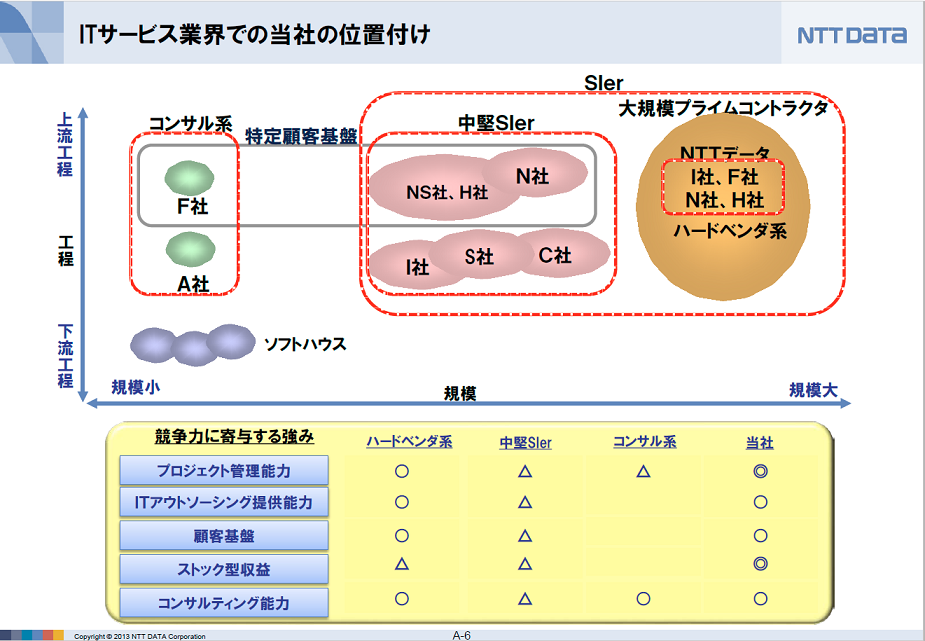Click the circle for 当社 顧客基盤
Image resolution: width=925 pixels, height=641 pixels.
coord(760,535)
